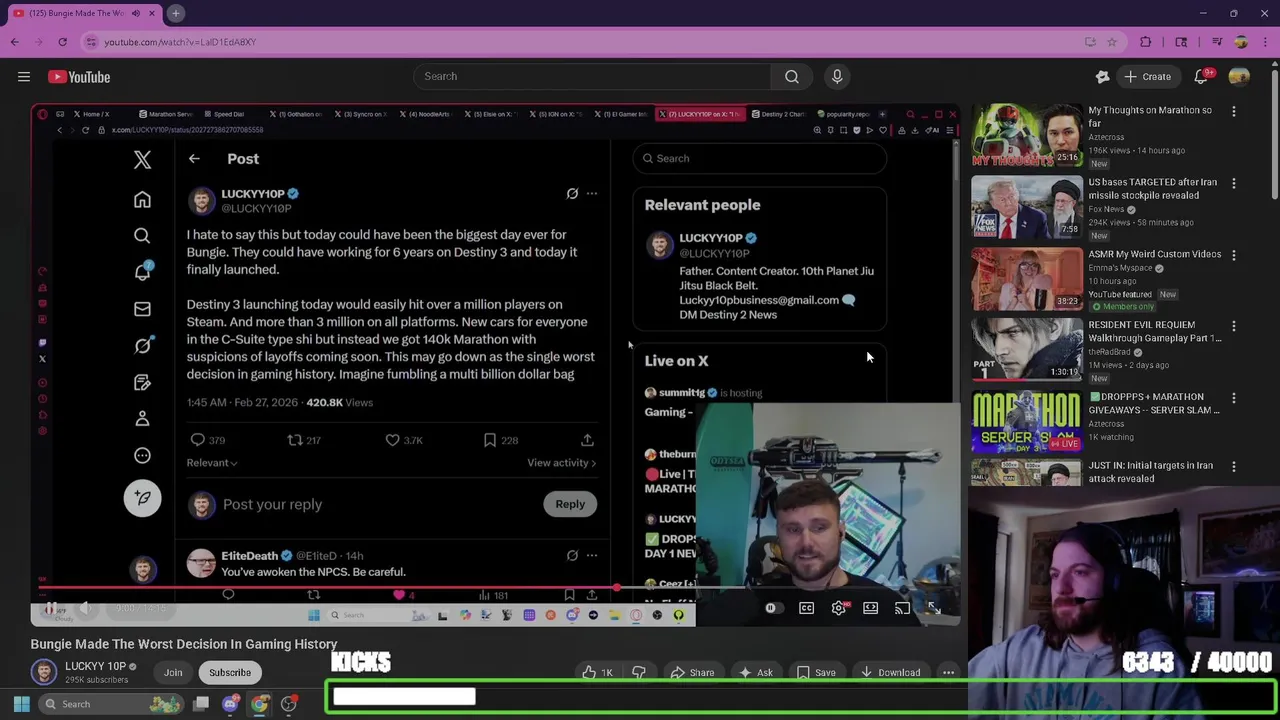Screen dimensions: 1280x720
Task: Open DROPPPS + MARATHON GIVEAWAYS live thumbnail
Action: point(1027,422)
